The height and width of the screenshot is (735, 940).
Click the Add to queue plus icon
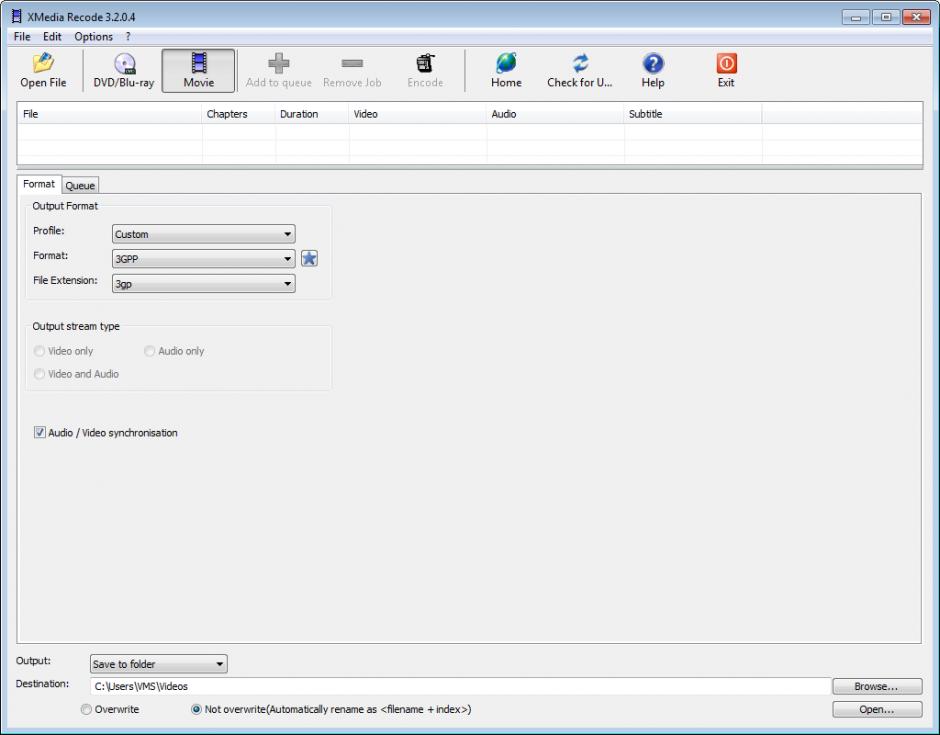(279, 63)
